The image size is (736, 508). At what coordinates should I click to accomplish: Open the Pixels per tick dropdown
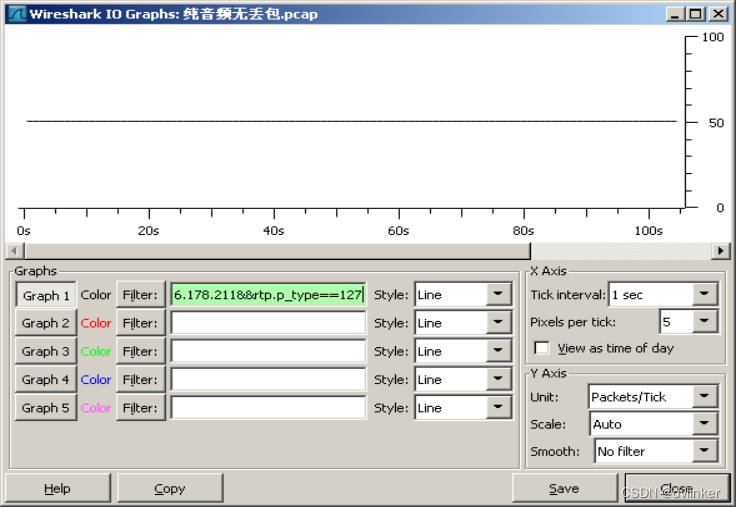(x=689, y=322)
